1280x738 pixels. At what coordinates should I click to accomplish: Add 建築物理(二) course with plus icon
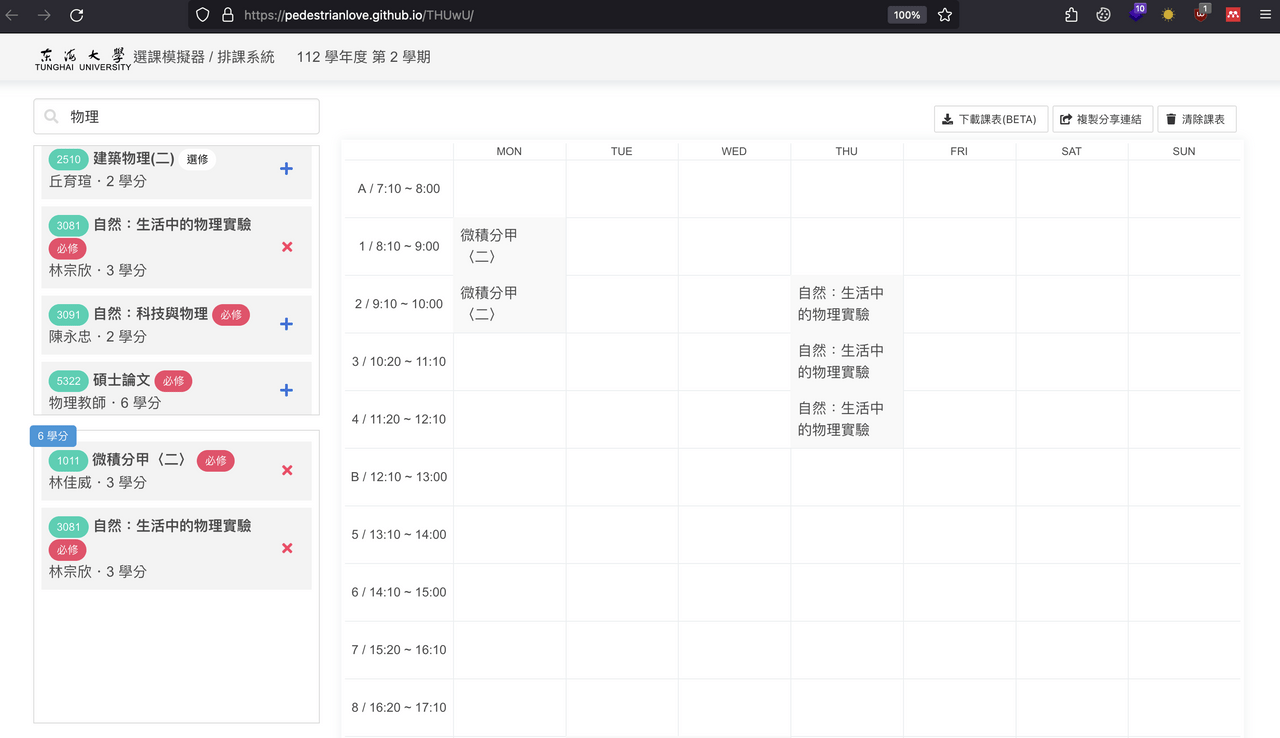click(x=286, y=169)
